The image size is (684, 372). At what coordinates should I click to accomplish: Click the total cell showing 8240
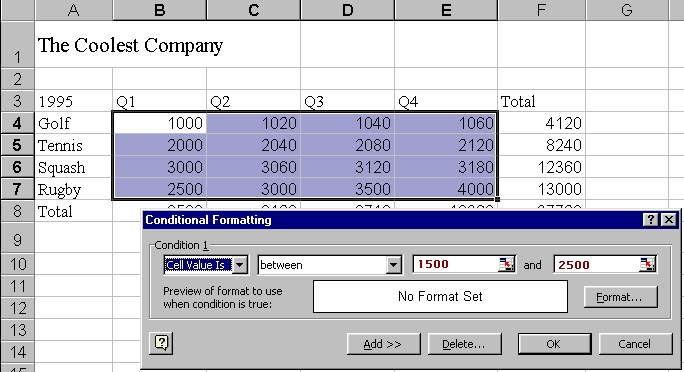[541, 145]
